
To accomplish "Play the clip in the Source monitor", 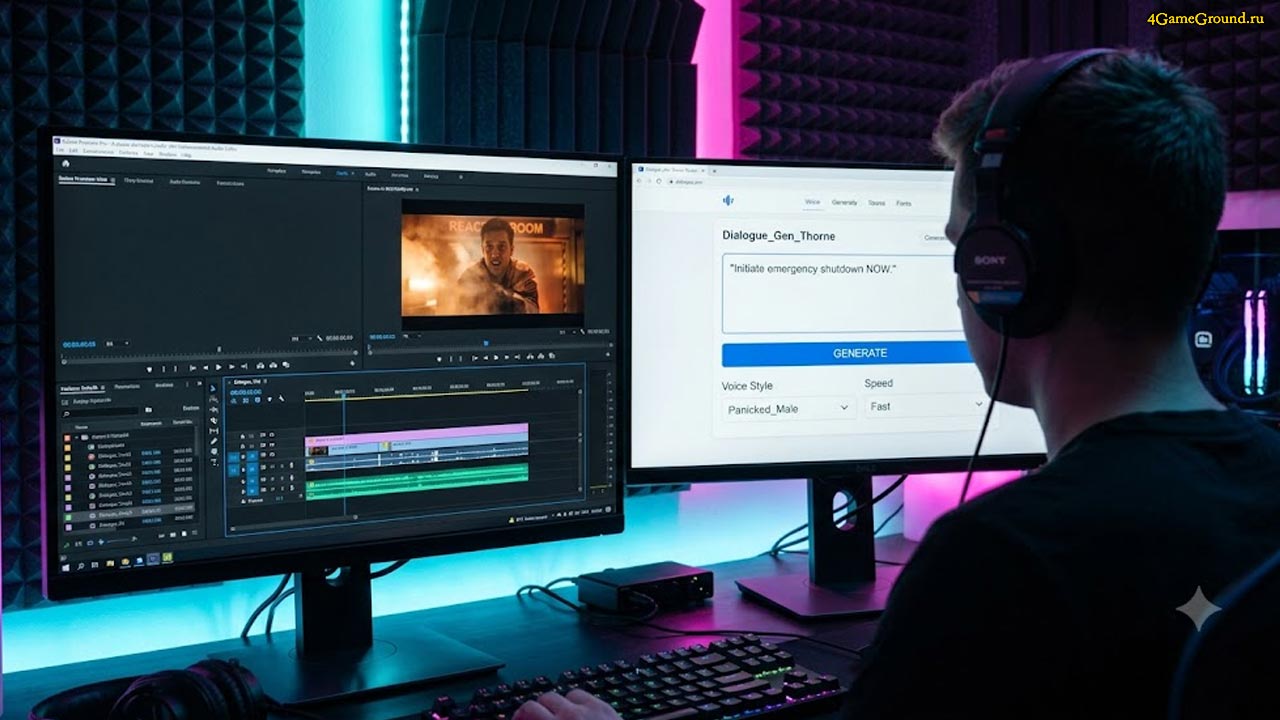I will tap(218, 368).
